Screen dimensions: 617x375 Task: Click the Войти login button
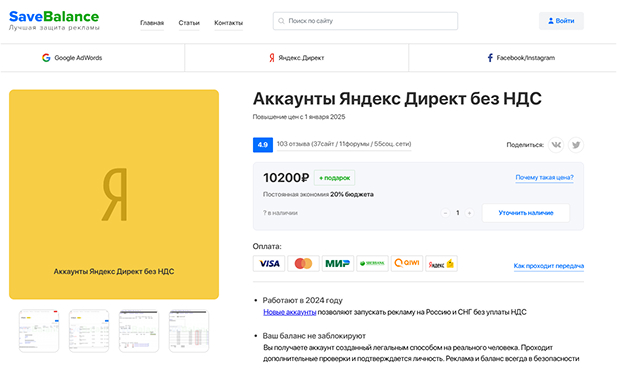561,21
